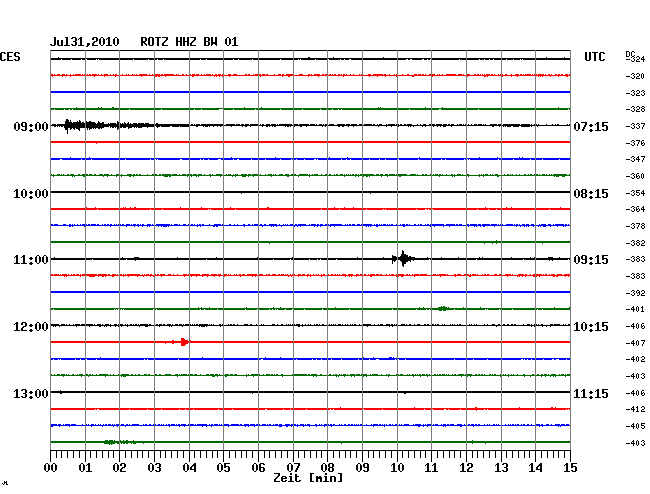
Task: Click the date label Jul31,2010
Action: (x=85, y=42)
